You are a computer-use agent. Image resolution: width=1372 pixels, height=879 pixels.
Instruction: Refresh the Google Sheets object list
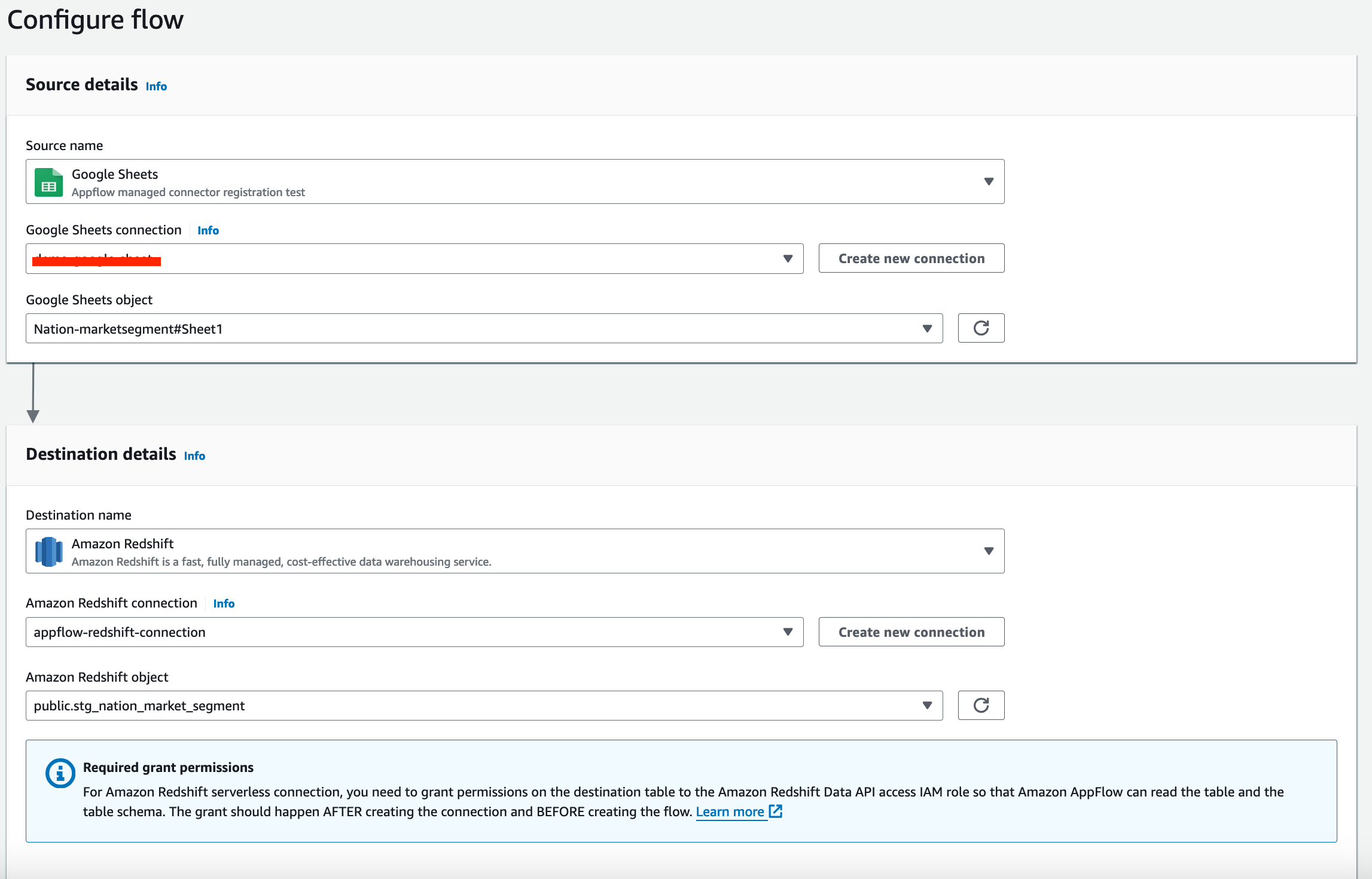click(x=980, y=328)
